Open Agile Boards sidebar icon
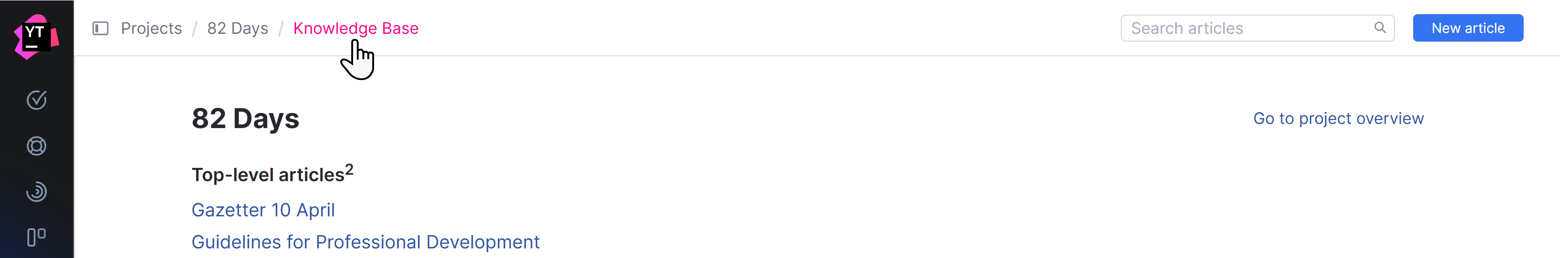 [x=37, y=237]
